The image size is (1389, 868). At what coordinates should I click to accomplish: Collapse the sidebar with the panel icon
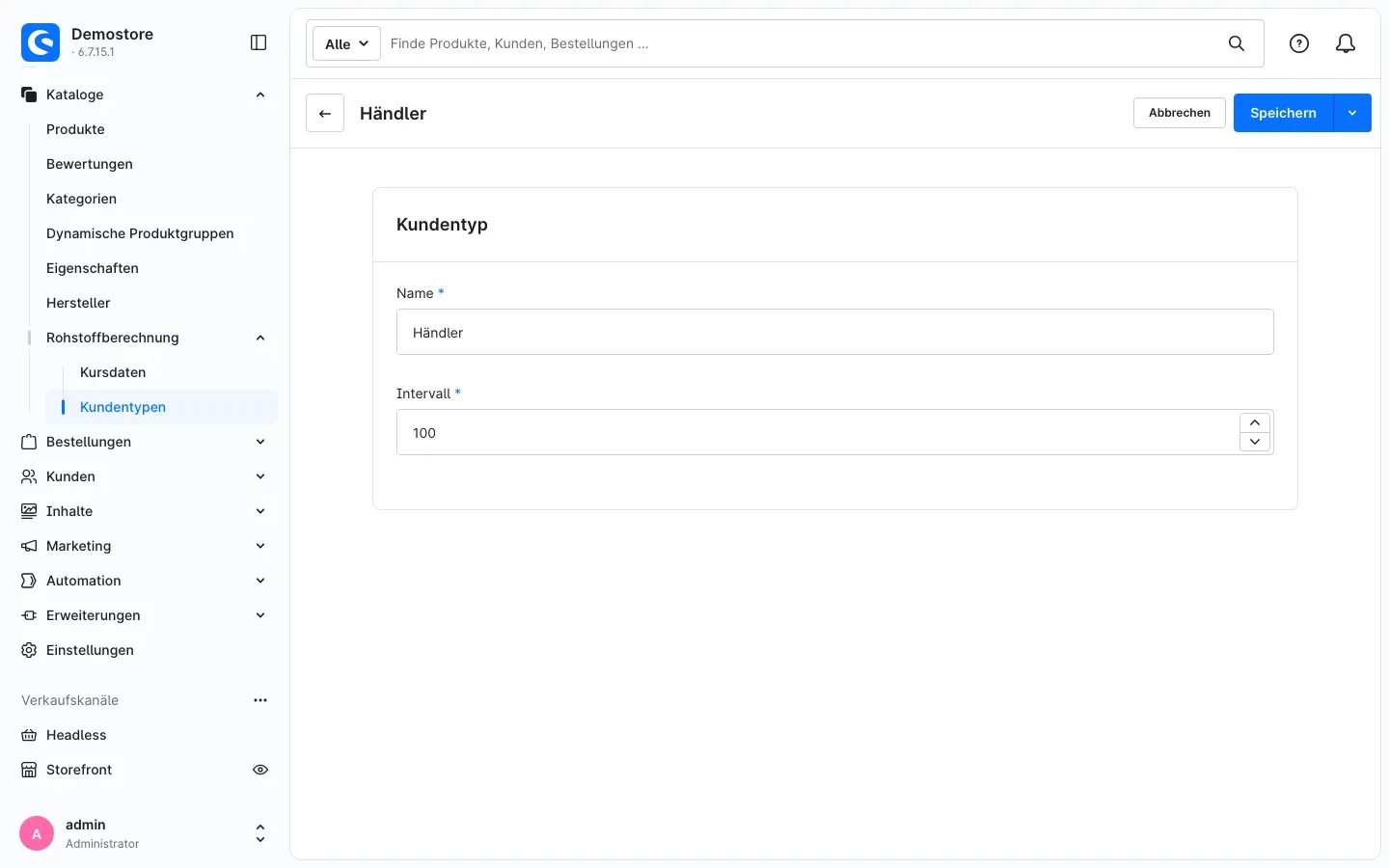(259, 42)
